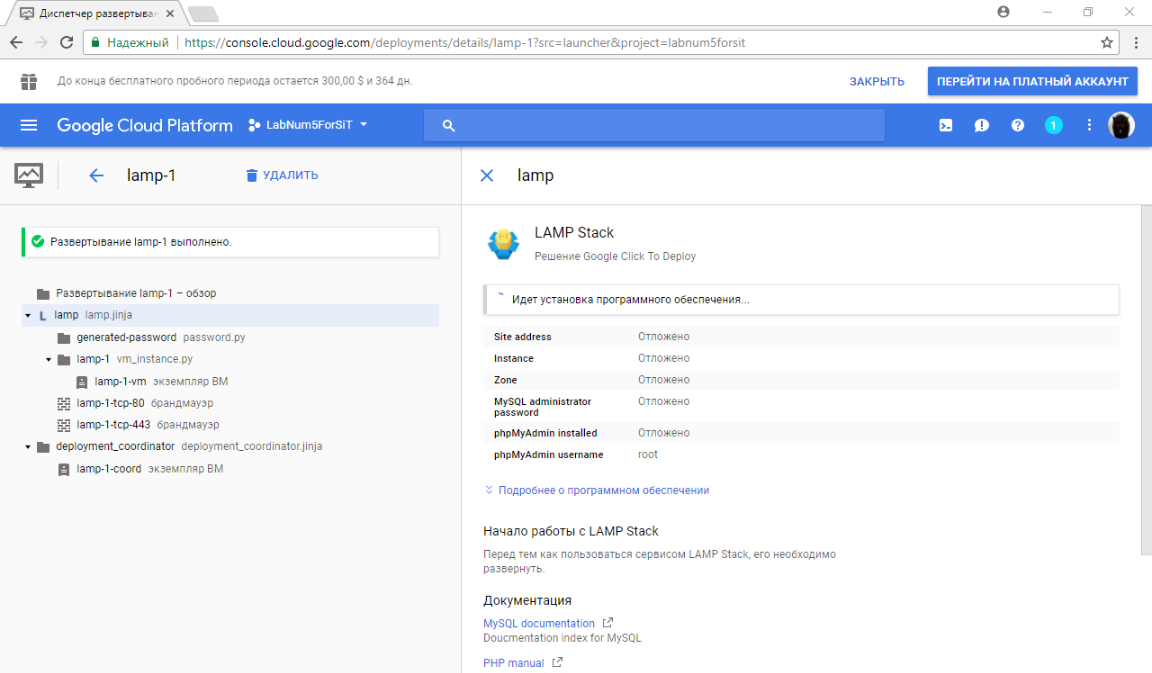The height and width of the screenshot is (673, 1152).
Task: Click ПЕРЕЙТИ НА ПЛАТНЫЙ АККАУНТ button
Action: click(x=1032, y=82)
